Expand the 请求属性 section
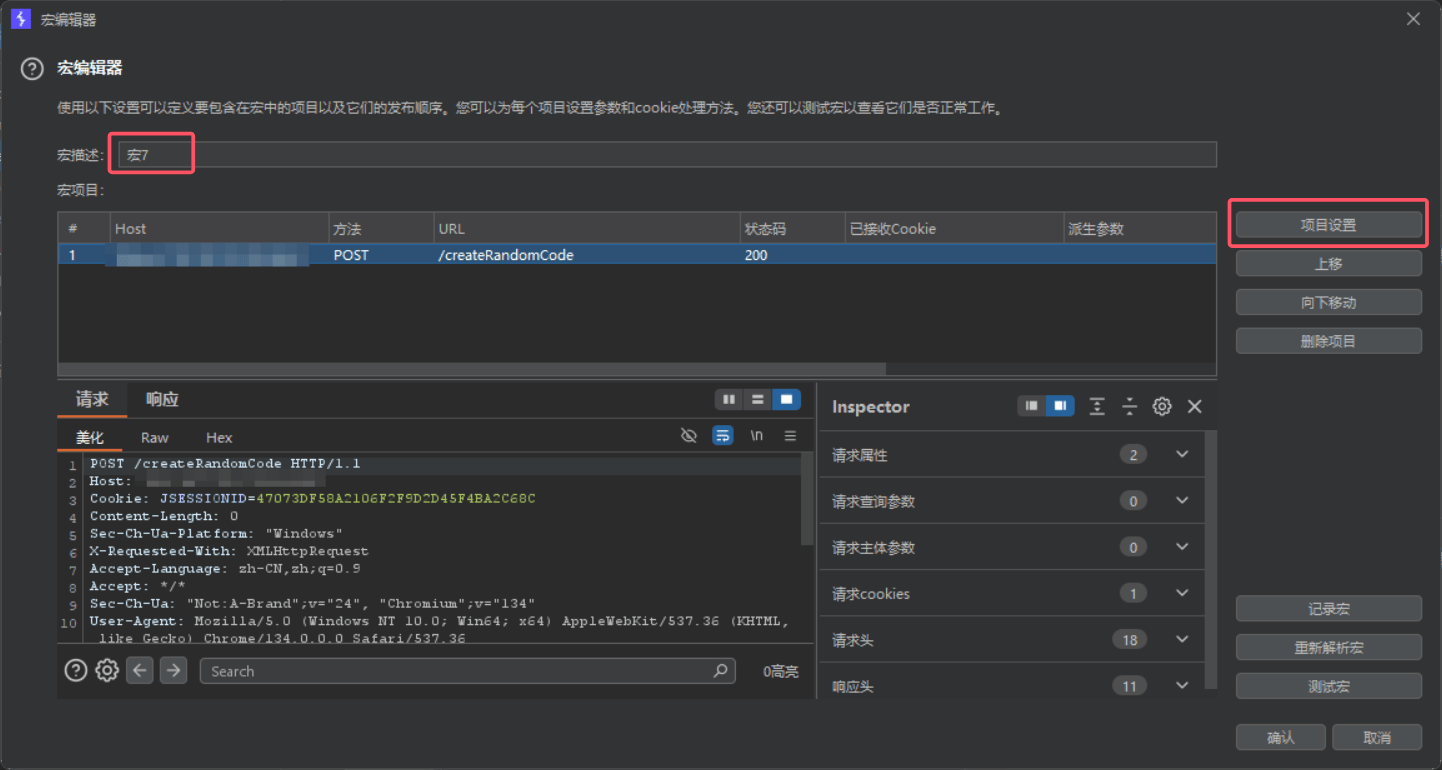Screen dimensions: 1442x770 tap(1182, 455)
